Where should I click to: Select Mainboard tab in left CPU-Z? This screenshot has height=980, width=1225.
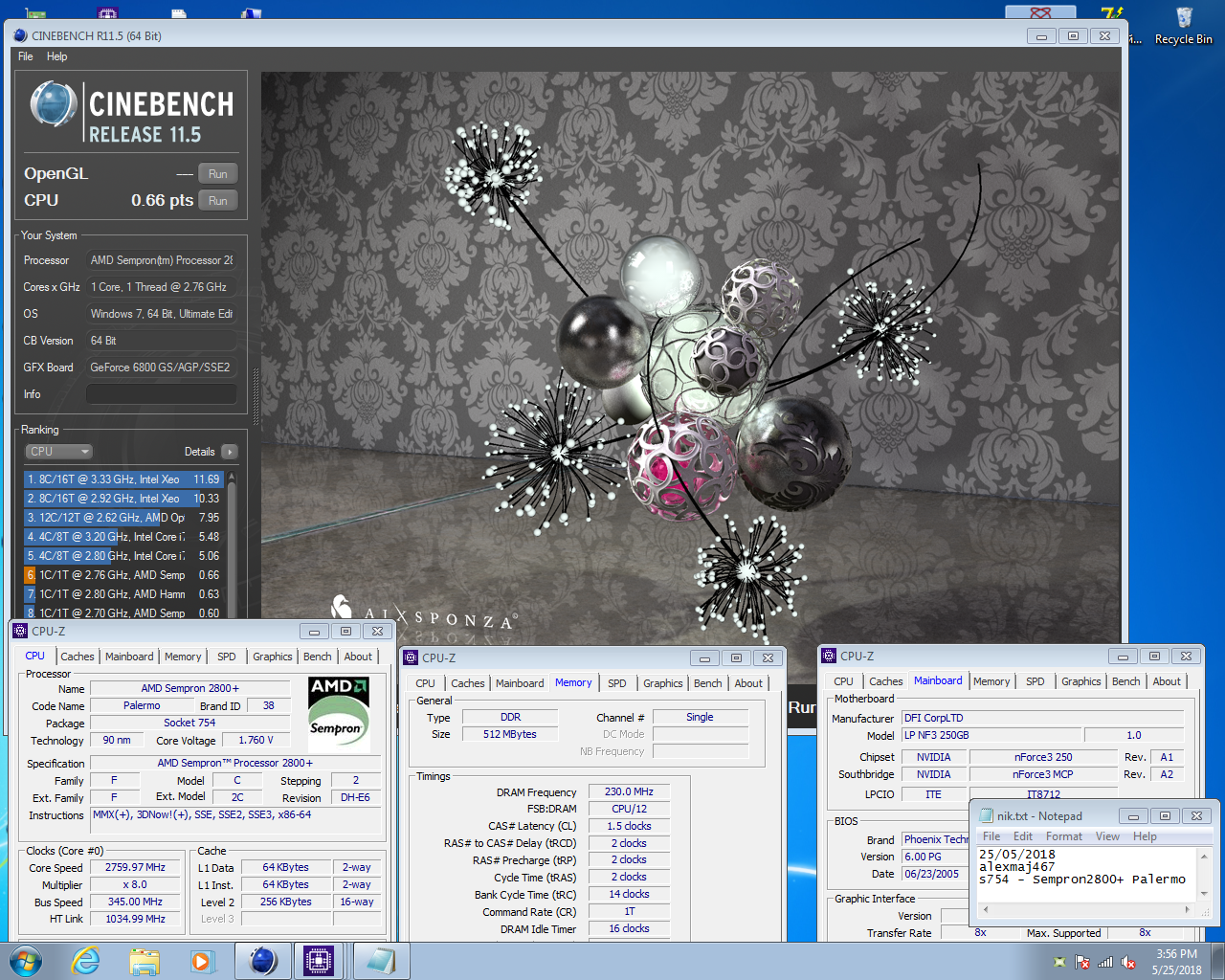(x=129, y=657)
